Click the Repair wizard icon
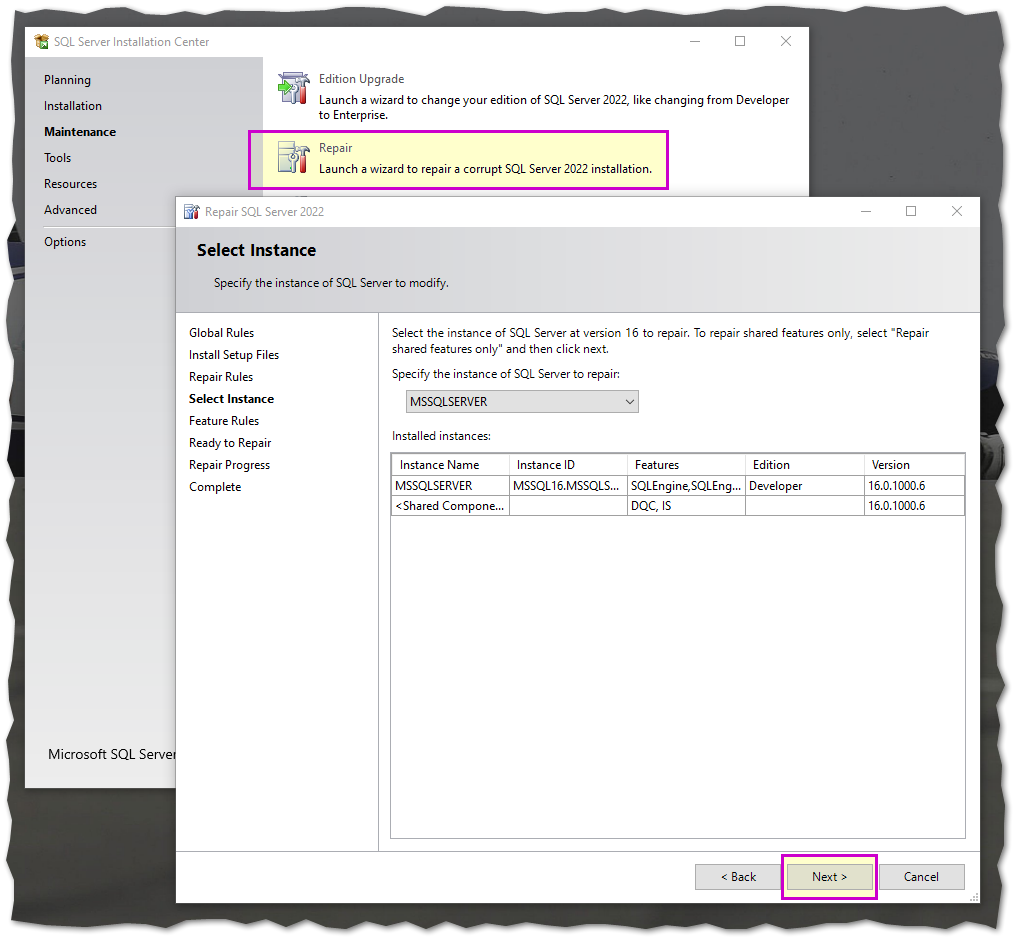The width and height of the screenshot is (1015, 939). [293, 157]
